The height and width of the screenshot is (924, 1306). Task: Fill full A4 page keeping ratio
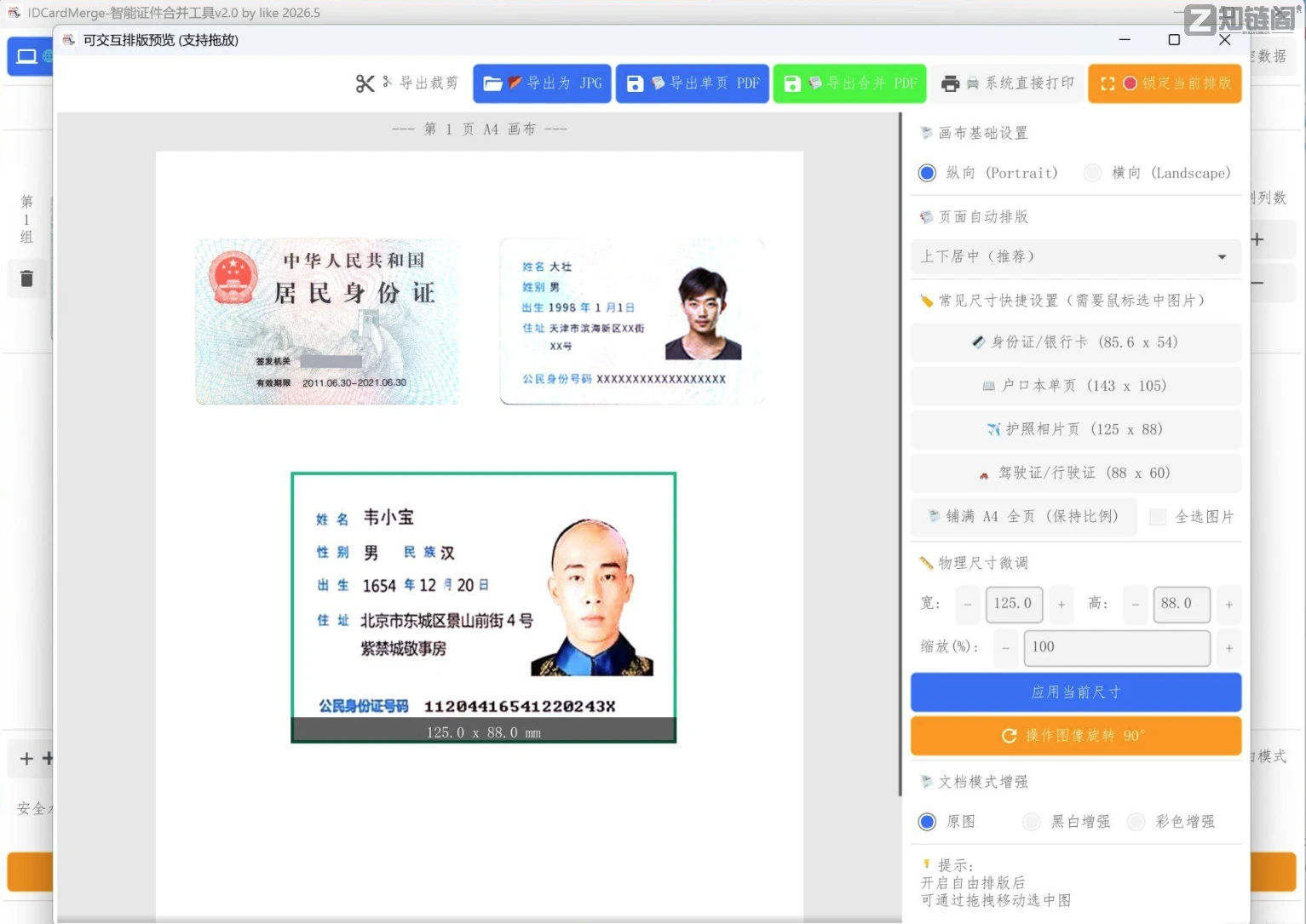(1023, 516)
